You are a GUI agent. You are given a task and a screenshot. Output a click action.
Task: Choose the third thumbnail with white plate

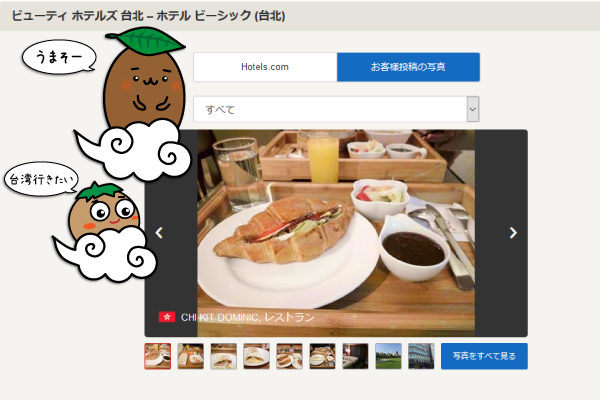coord(223,356)
